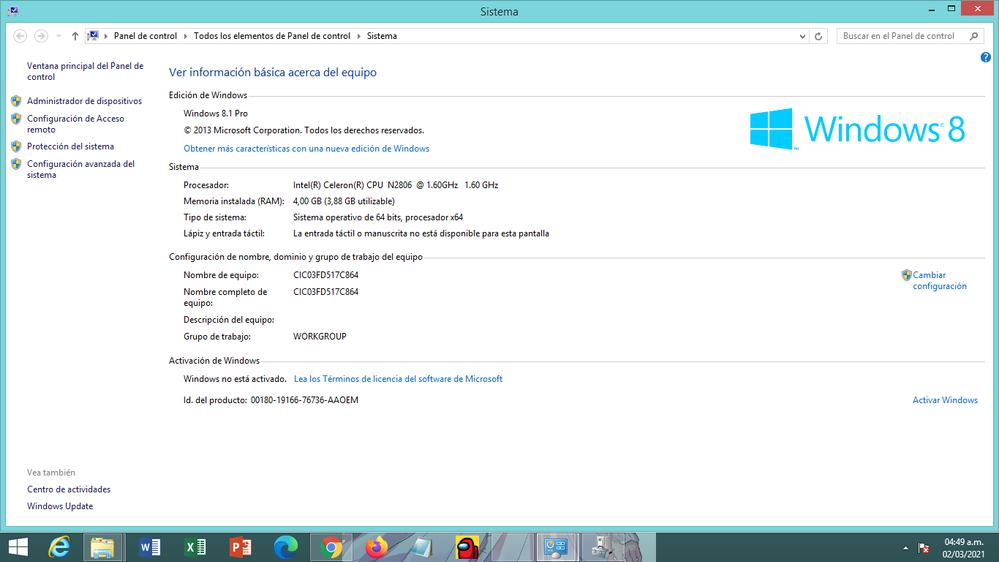Expand the chevron after Panel de control
Screen dimensions: 999x562
[185, 36]
